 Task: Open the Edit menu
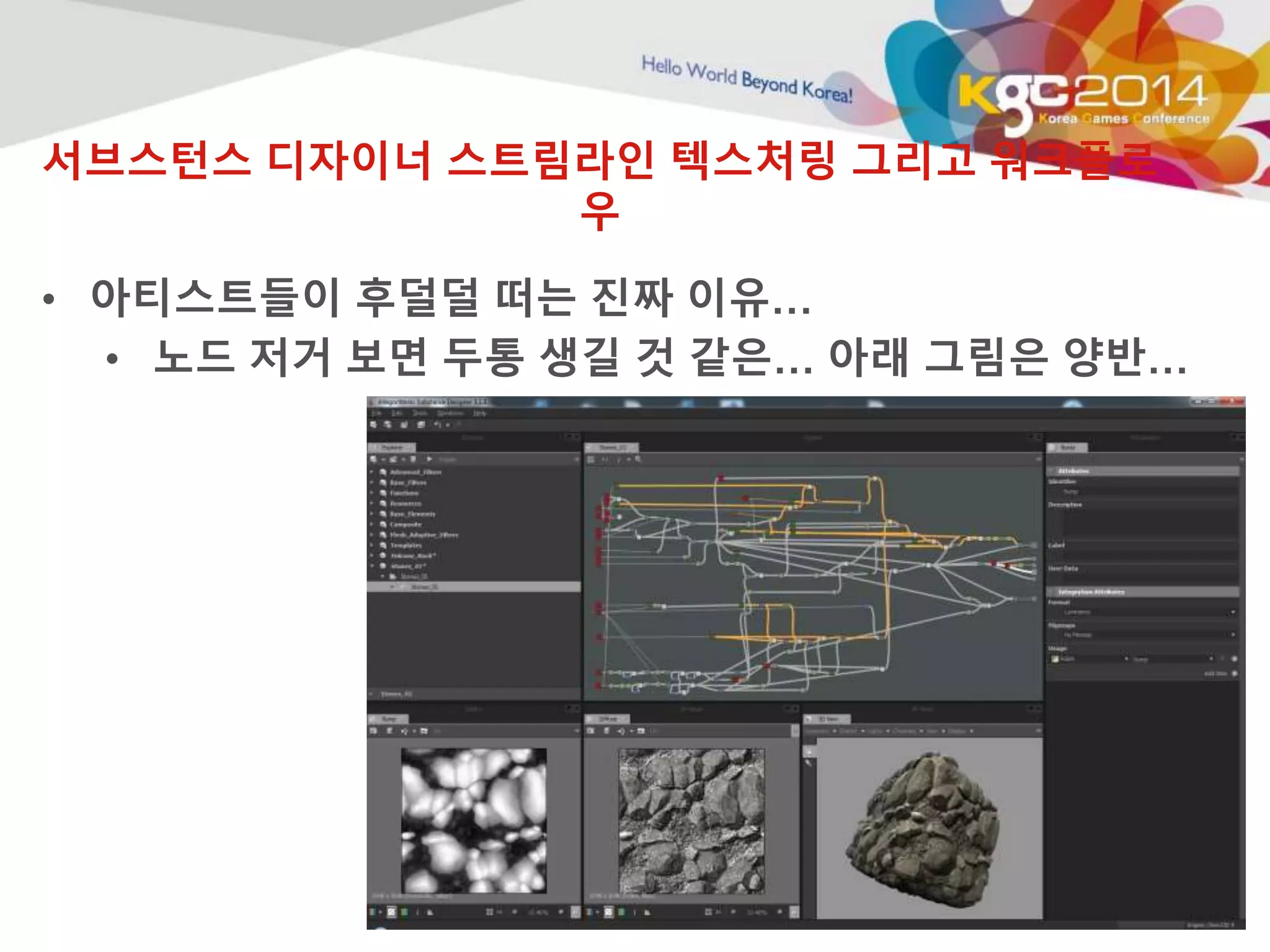coord(398,413)
